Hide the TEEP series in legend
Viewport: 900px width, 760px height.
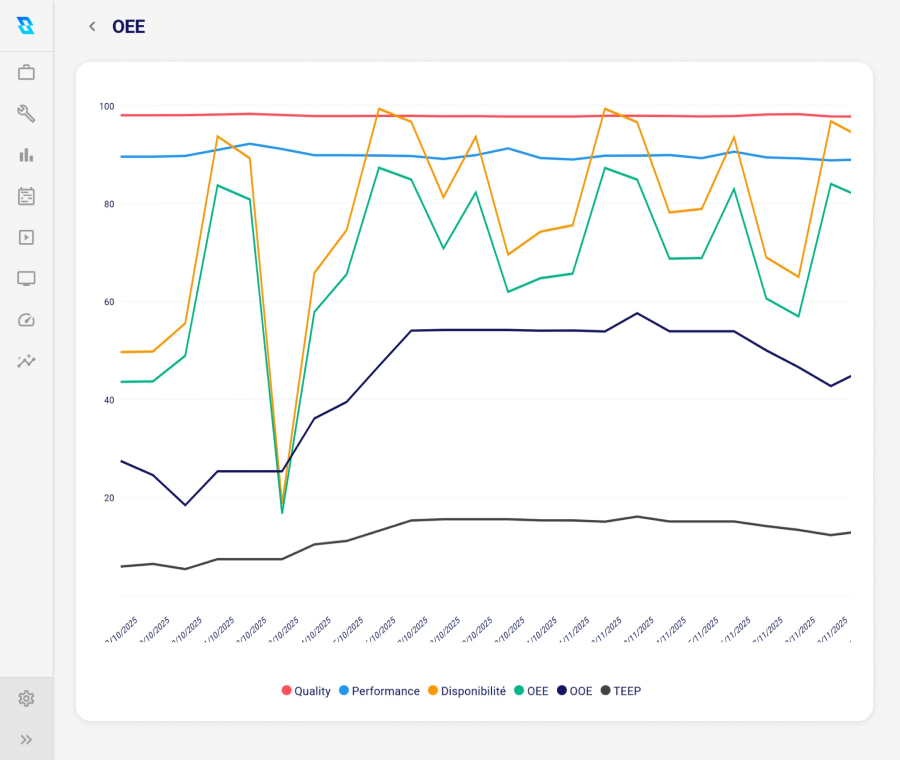tap(620, 691)
